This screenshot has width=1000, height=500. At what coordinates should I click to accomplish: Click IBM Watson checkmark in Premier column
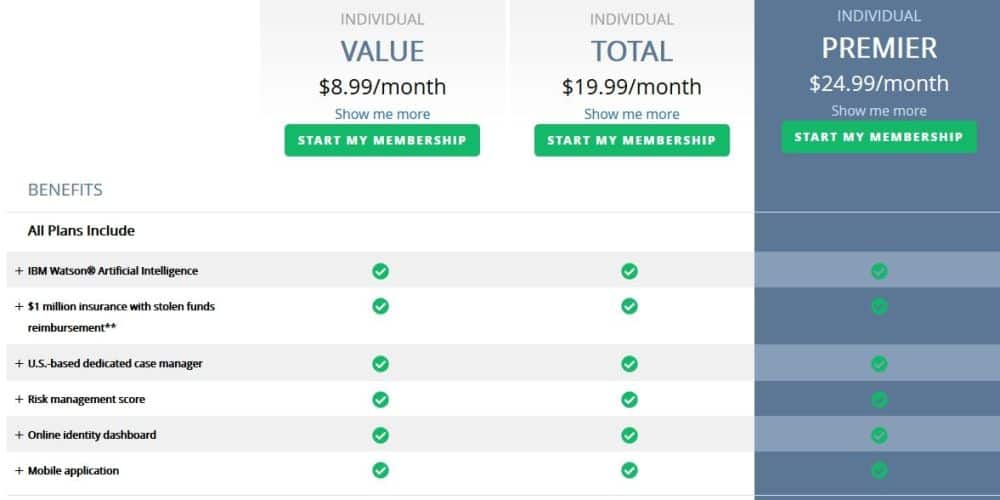tap(879, 271)
